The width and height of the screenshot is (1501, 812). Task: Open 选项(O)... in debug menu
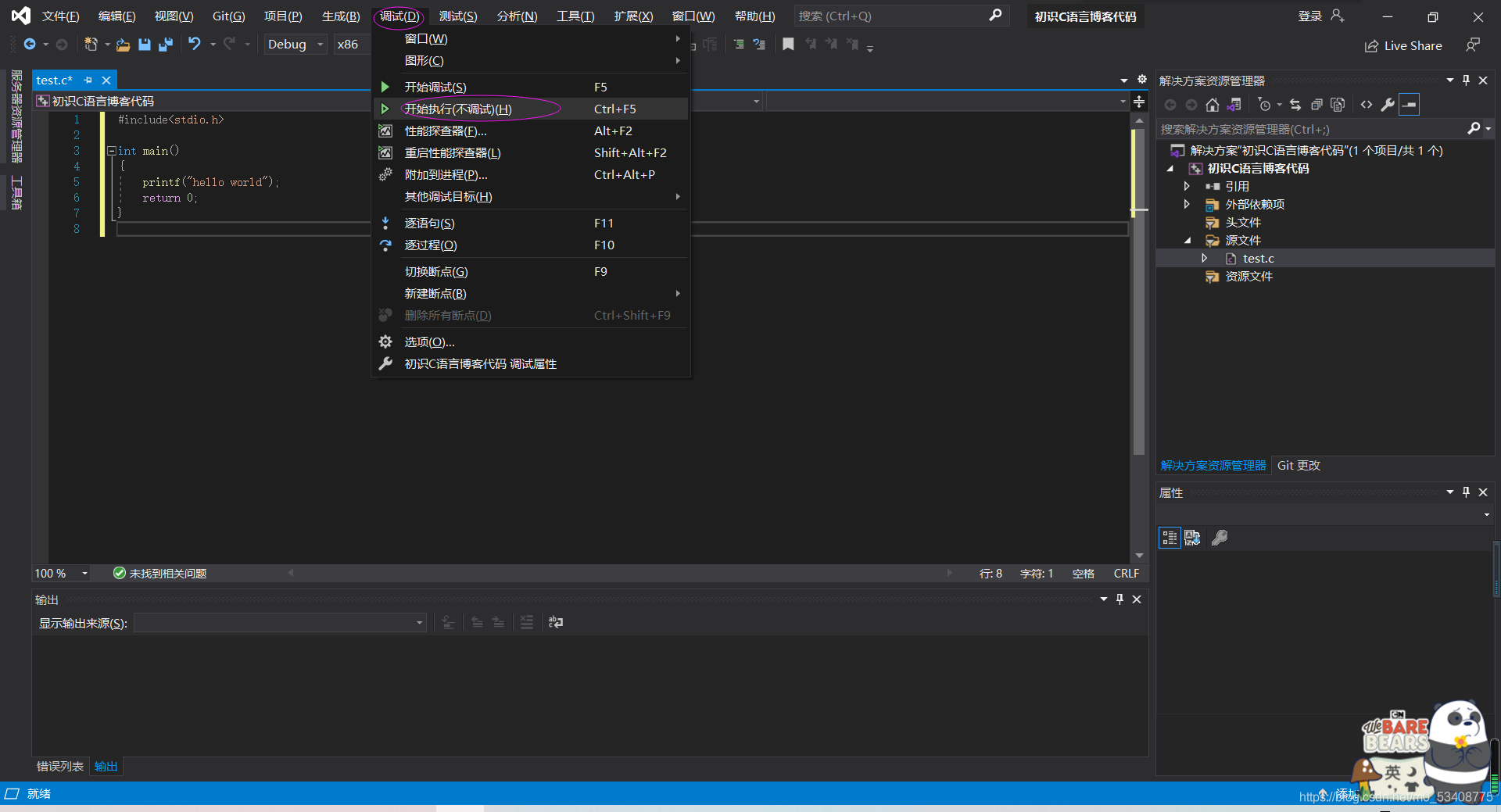click(531, 342)
